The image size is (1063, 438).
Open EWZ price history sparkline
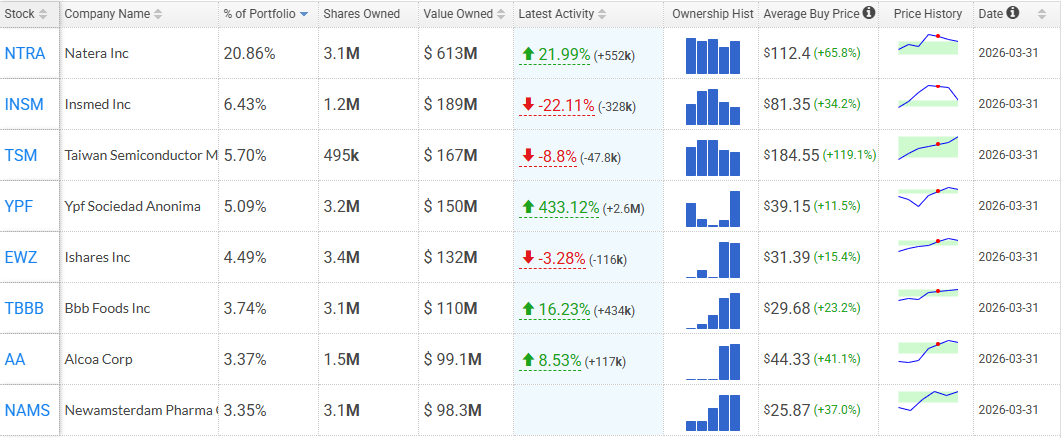(x=928, y=245)
